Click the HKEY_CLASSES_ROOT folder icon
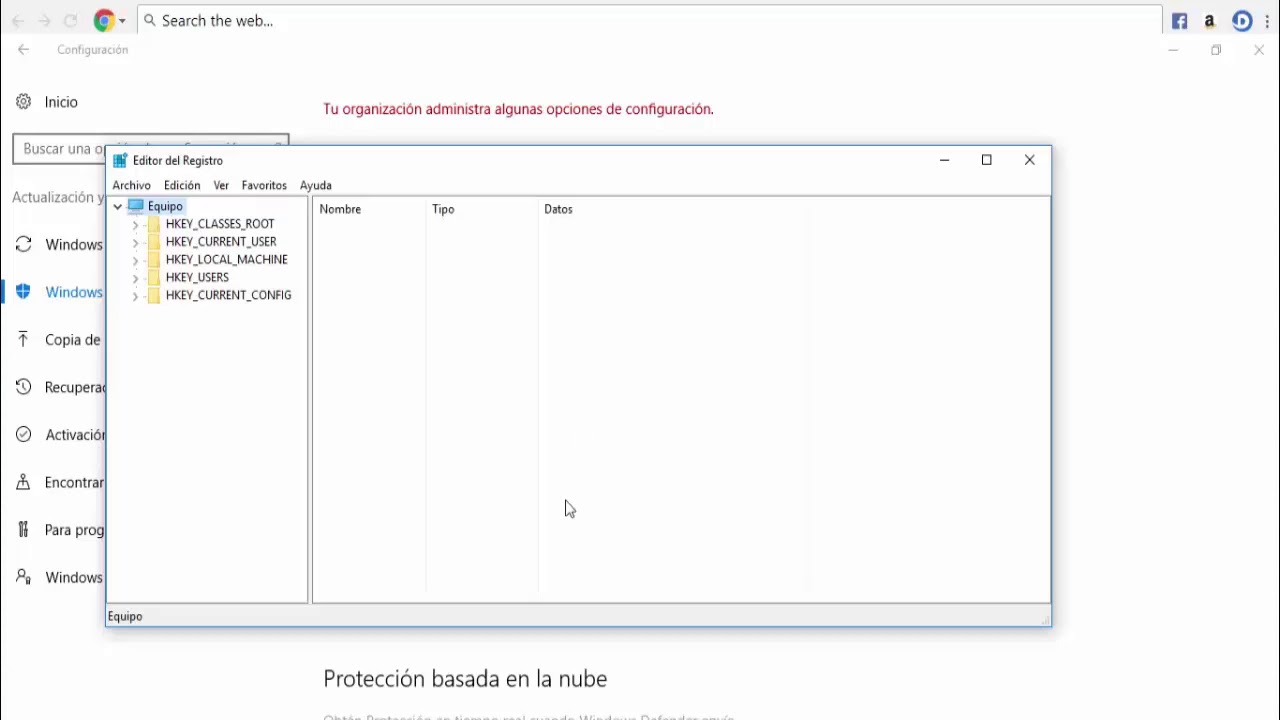Image resolution: width=1280 pixels, height=720 pixels. 154,224
